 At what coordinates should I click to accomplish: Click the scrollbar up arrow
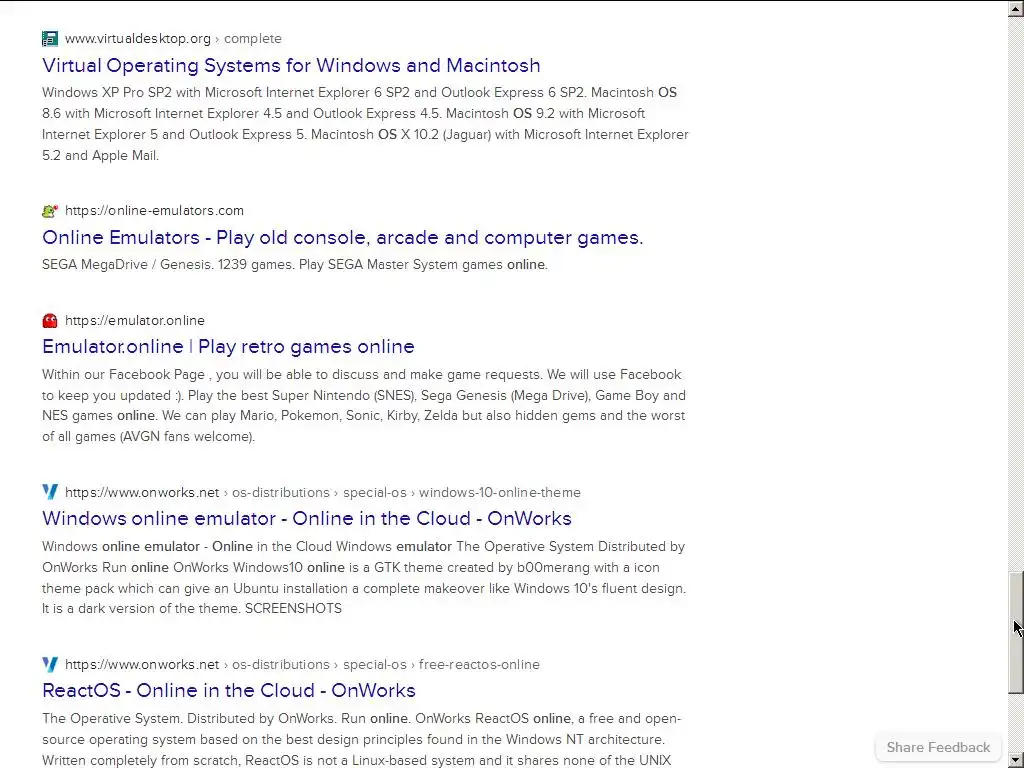(1016, 8)
